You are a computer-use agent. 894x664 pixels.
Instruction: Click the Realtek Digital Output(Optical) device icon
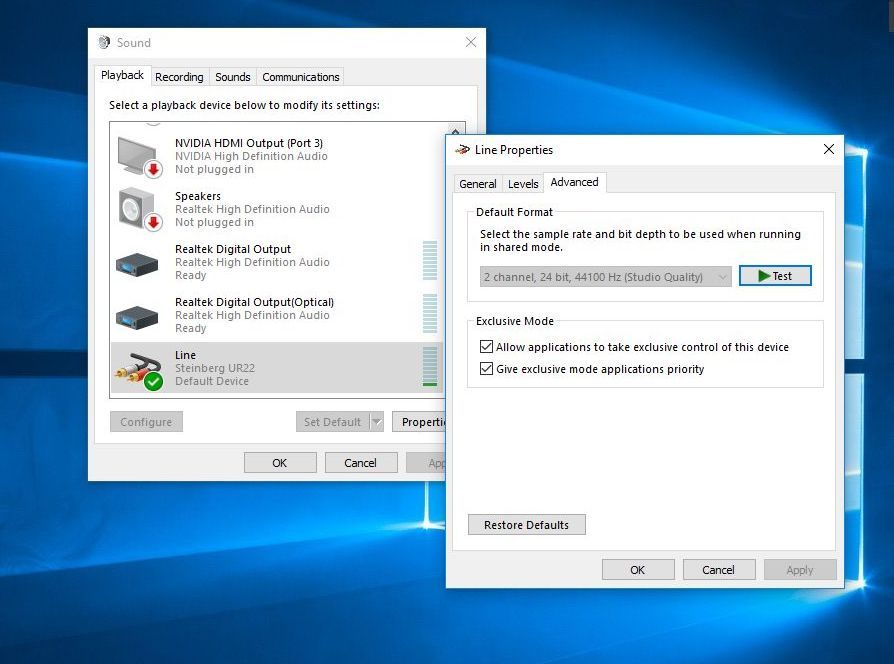(x=137, y=317)
